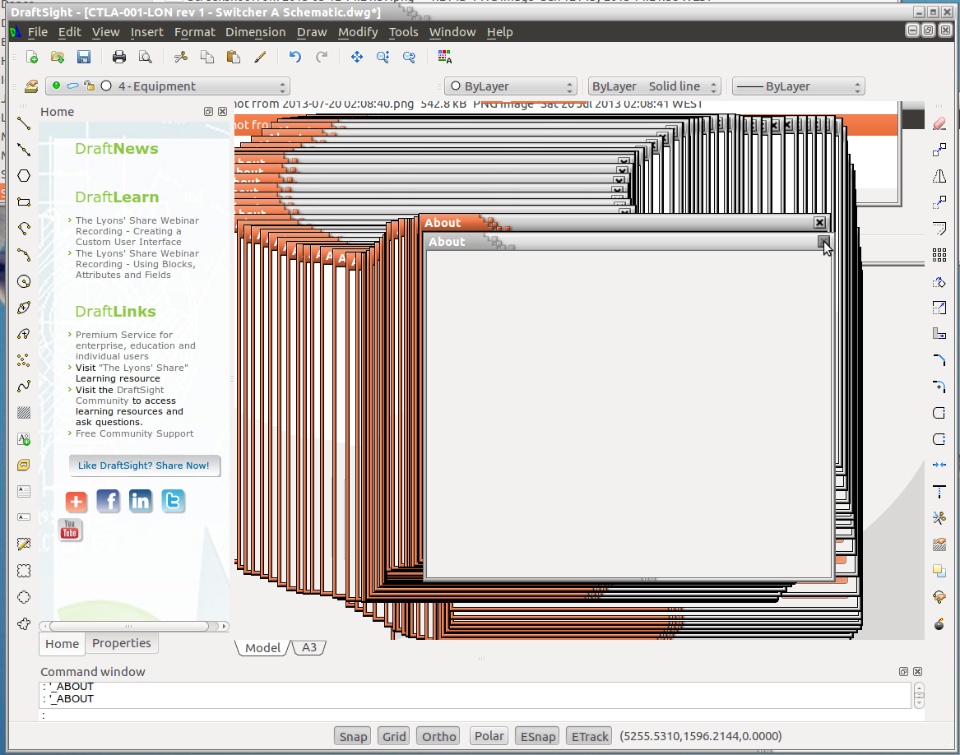
Task: Save the drawing with the floppy disk icon
Action: tap(83, 57)
